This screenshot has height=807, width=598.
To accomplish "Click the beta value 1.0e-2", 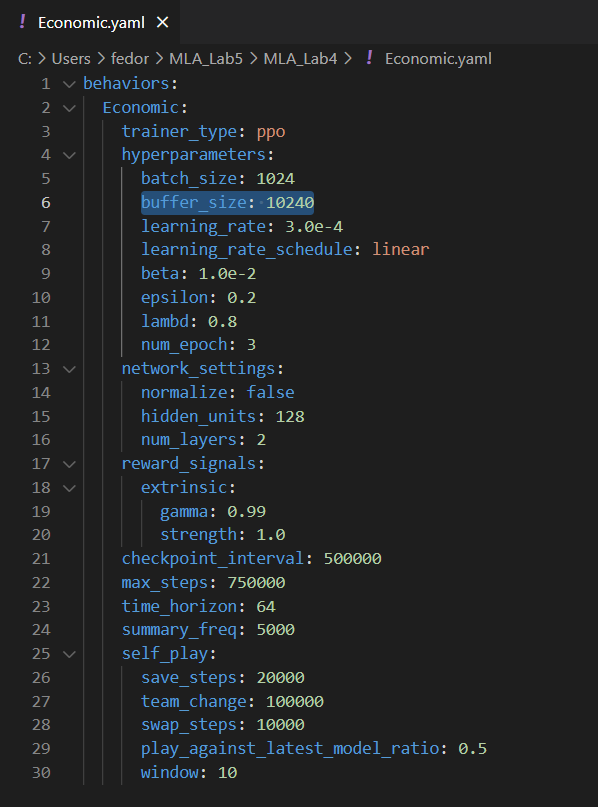I will [227, 274].
